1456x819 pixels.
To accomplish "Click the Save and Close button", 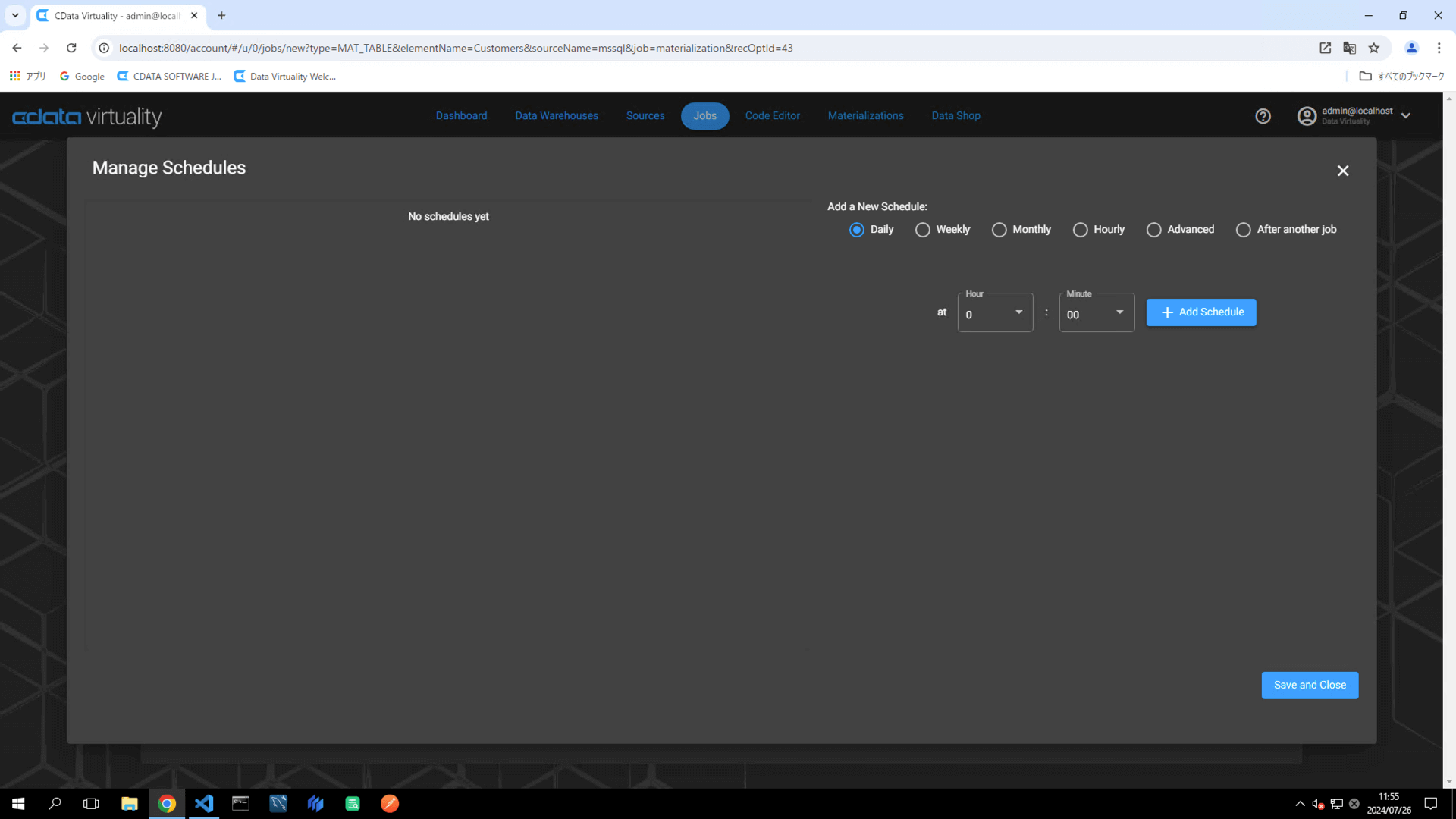I will 1310,685.
